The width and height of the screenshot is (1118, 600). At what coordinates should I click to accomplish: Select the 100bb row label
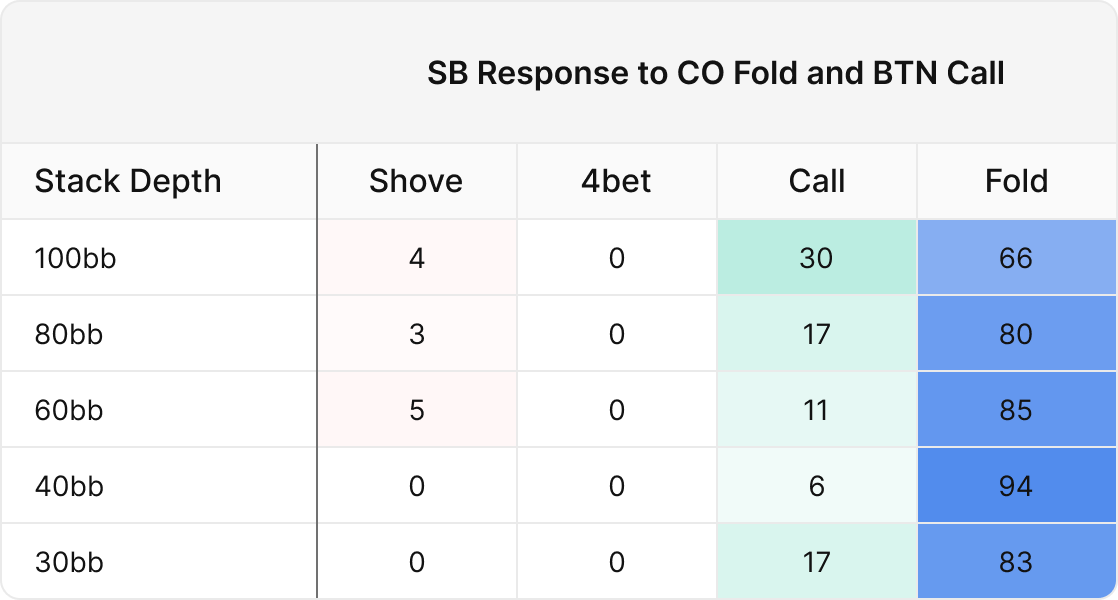tap(75, 258)
